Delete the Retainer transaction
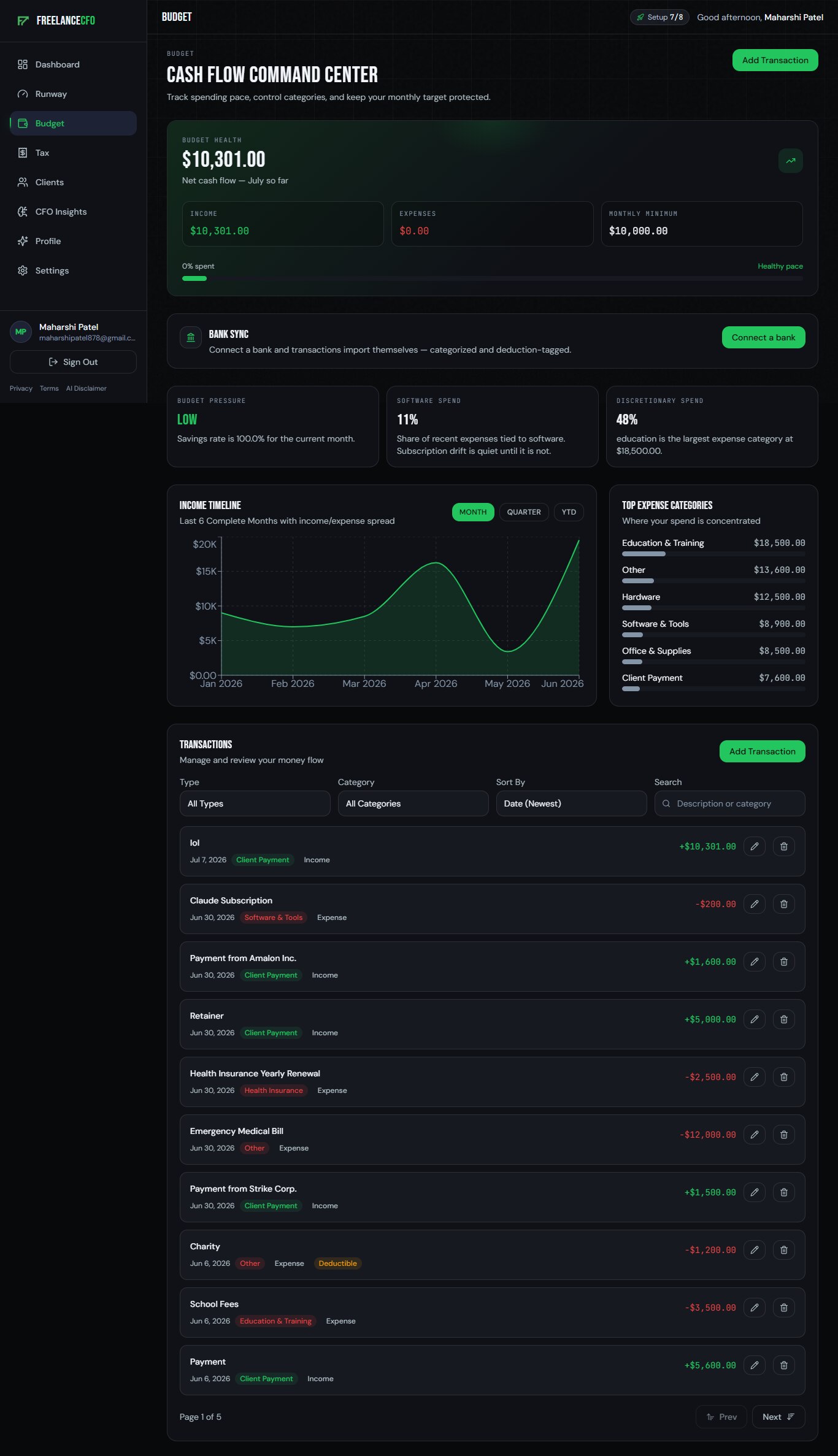 [x=784, y=1019]
